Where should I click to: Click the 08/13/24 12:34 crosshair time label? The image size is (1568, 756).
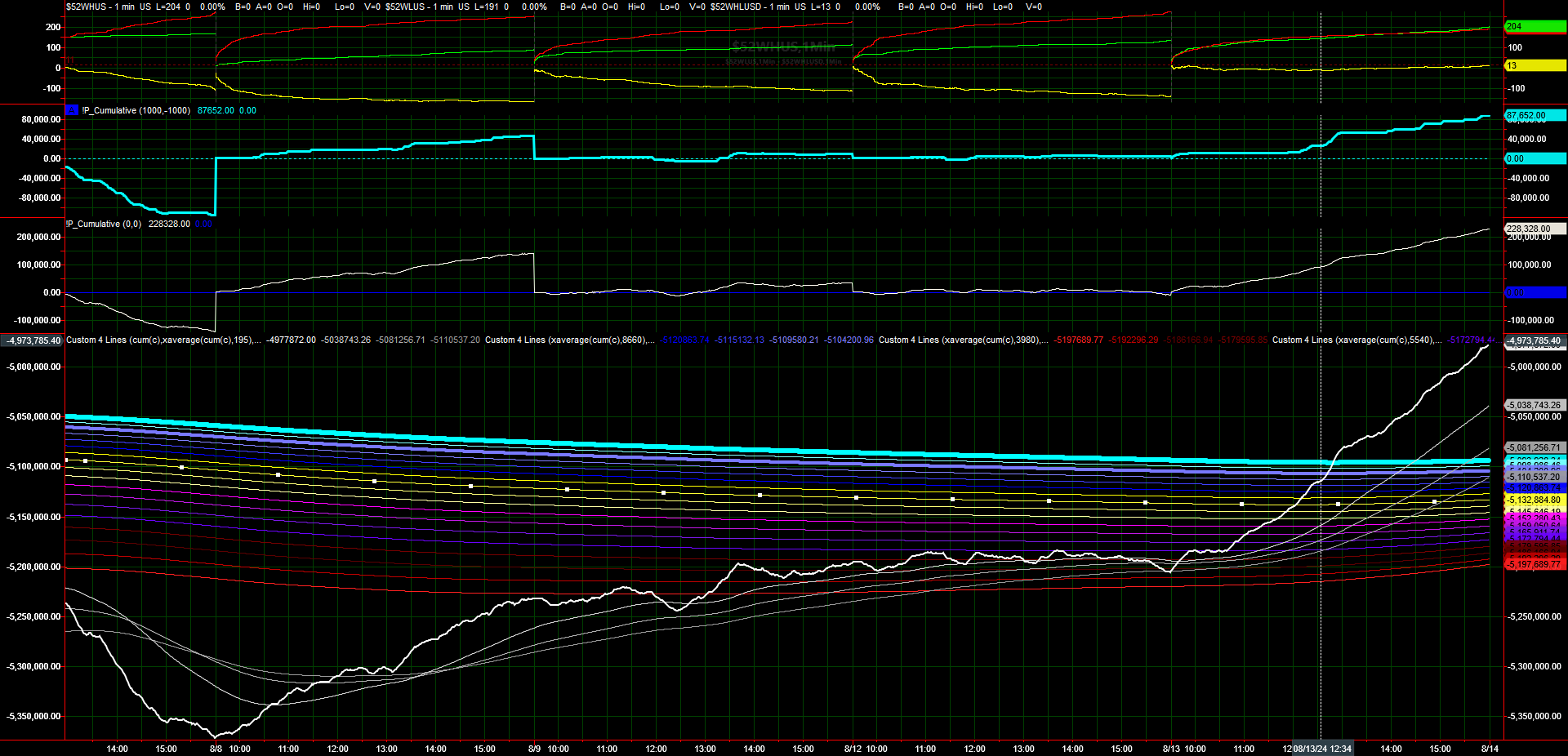tap(1321, 749)
